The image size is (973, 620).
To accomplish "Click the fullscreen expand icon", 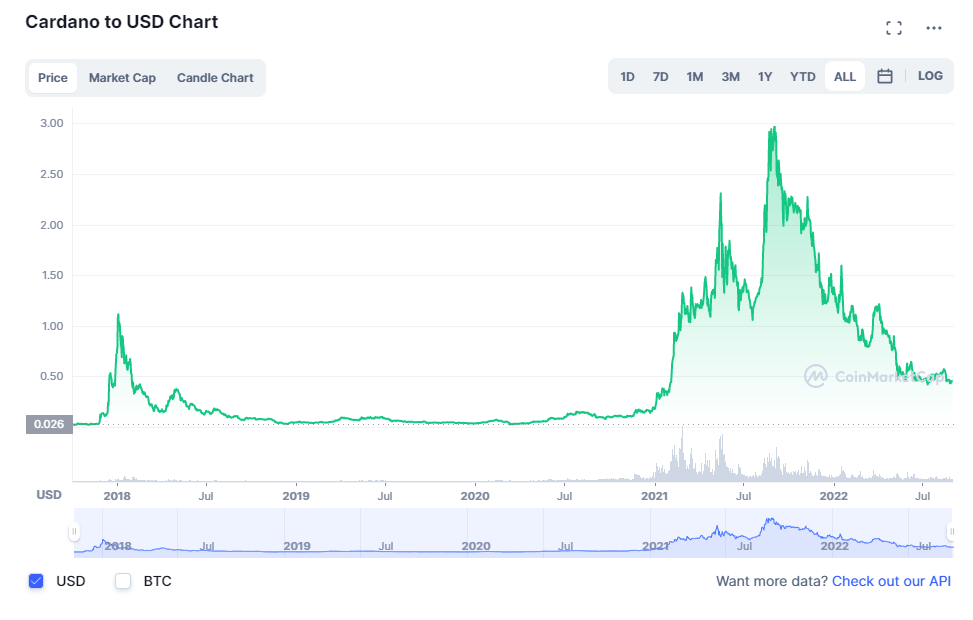I will (894, 28).
